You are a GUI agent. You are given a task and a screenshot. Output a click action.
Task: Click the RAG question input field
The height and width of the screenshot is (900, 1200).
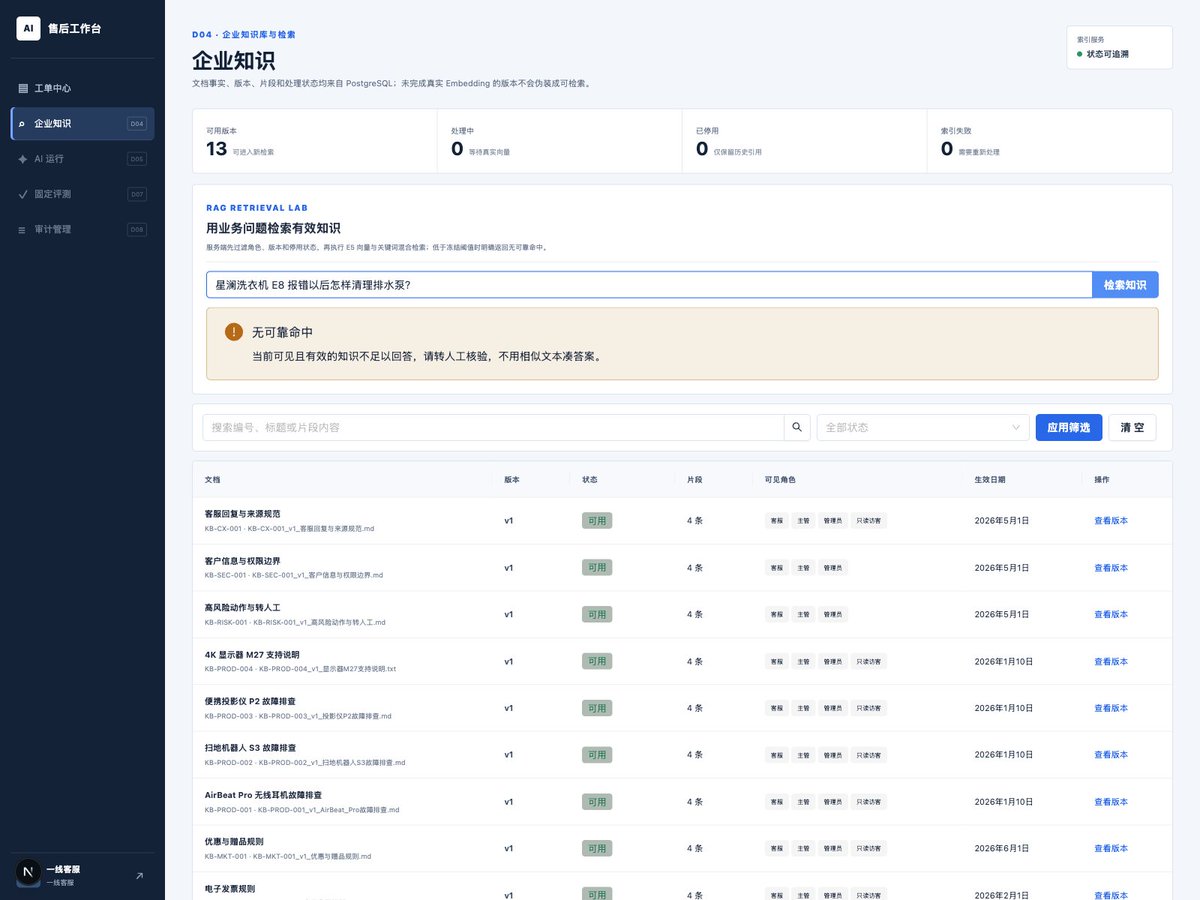point(649,285)
